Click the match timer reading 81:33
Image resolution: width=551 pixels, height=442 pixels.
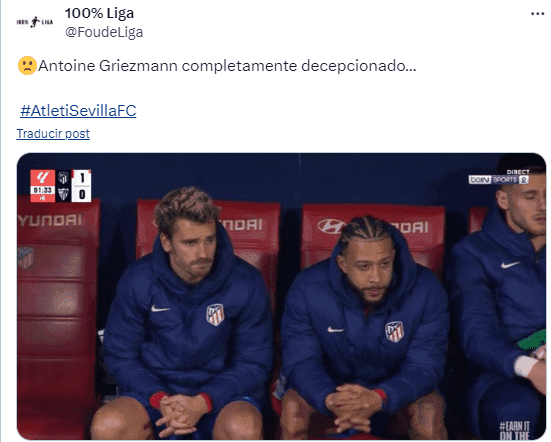point(43,190)
